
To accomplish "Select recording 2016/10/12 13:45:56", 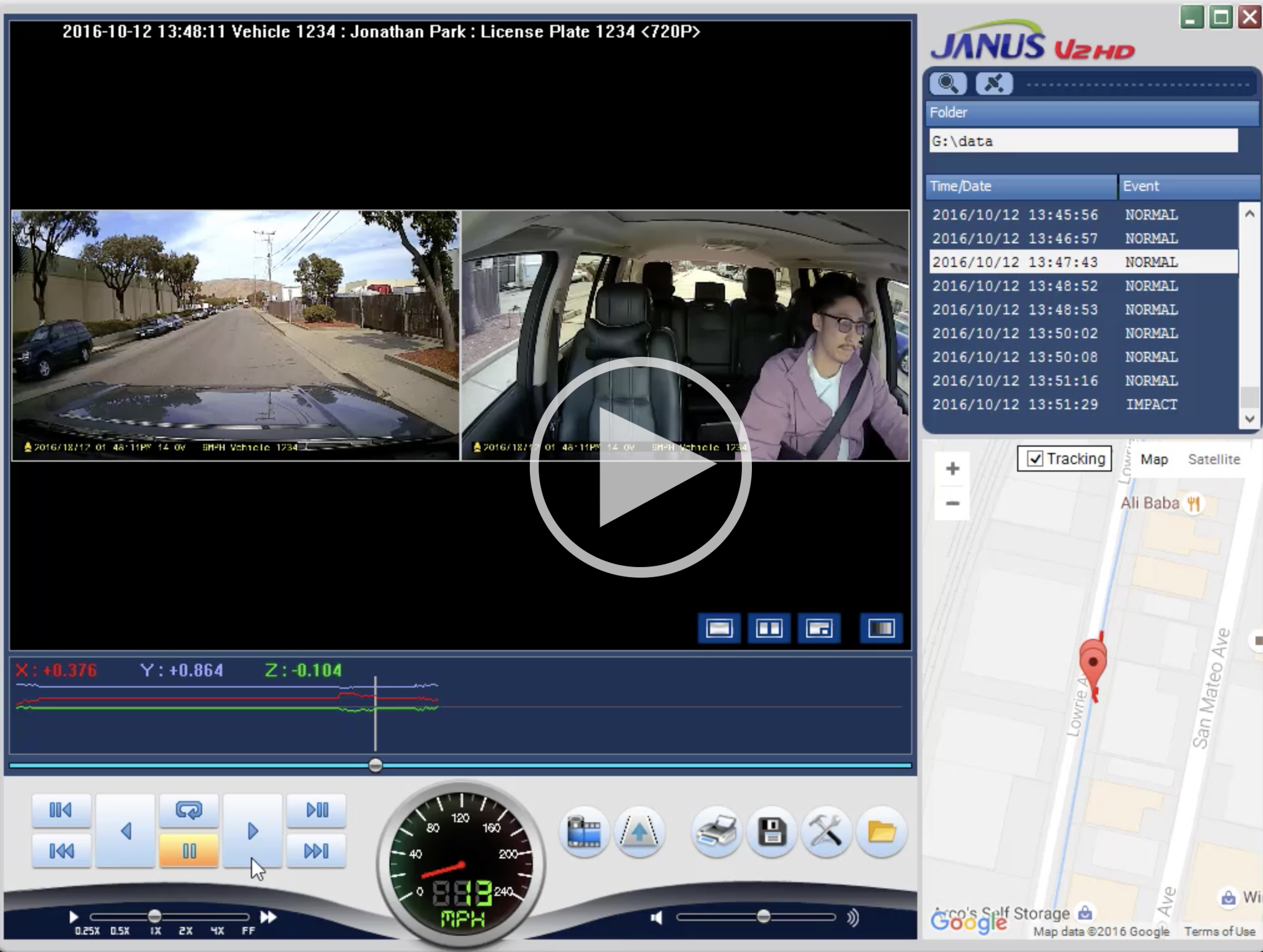I will 1083,215.
